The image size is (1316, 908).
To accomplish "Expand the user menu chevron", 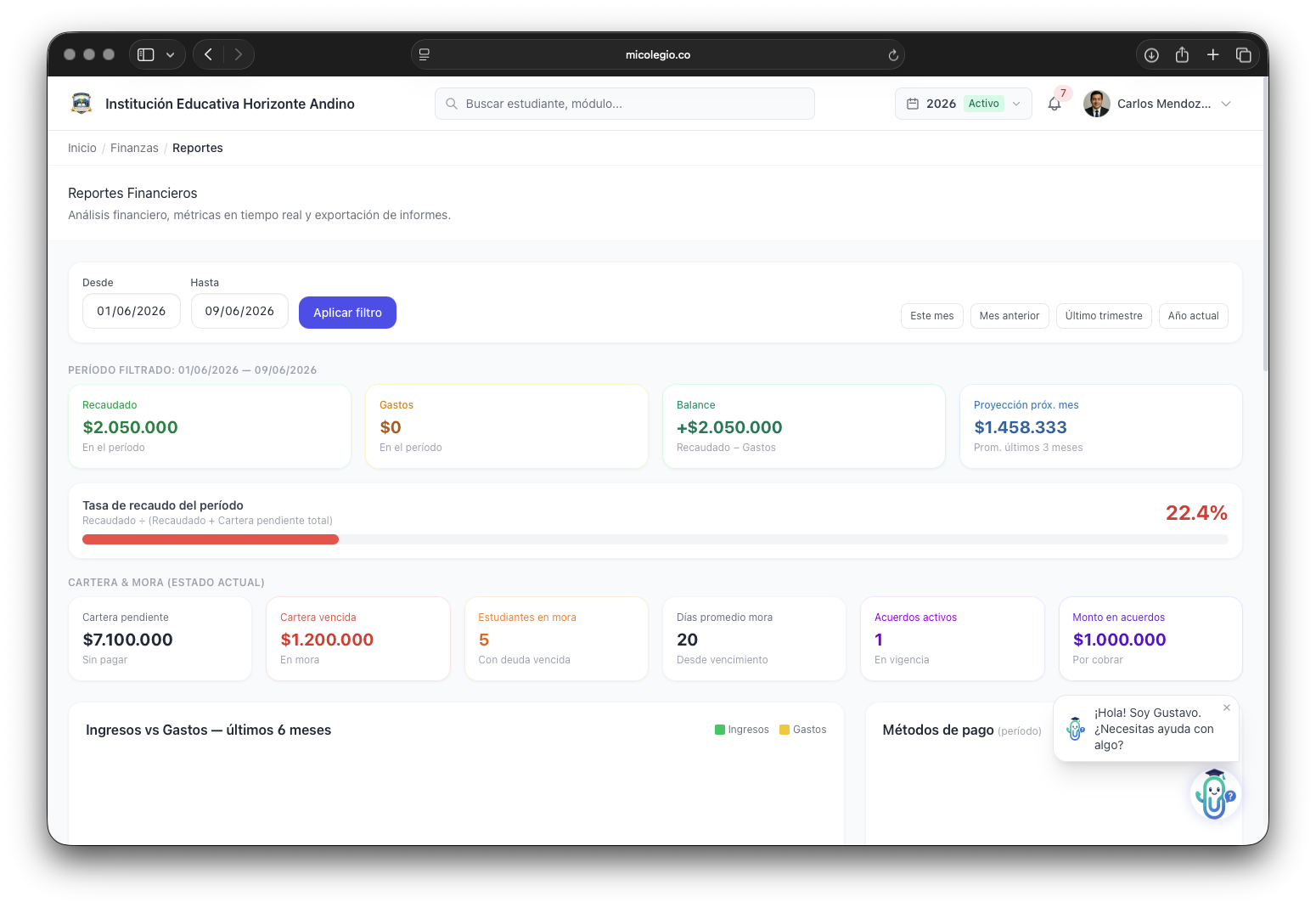I will (1226, 104).
